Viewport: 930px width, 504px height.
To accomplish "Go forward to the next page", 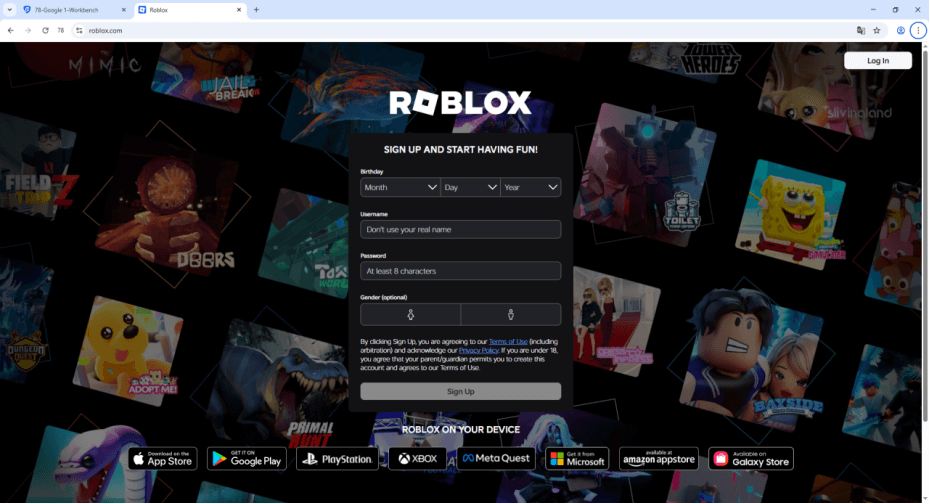I will 28,30.
